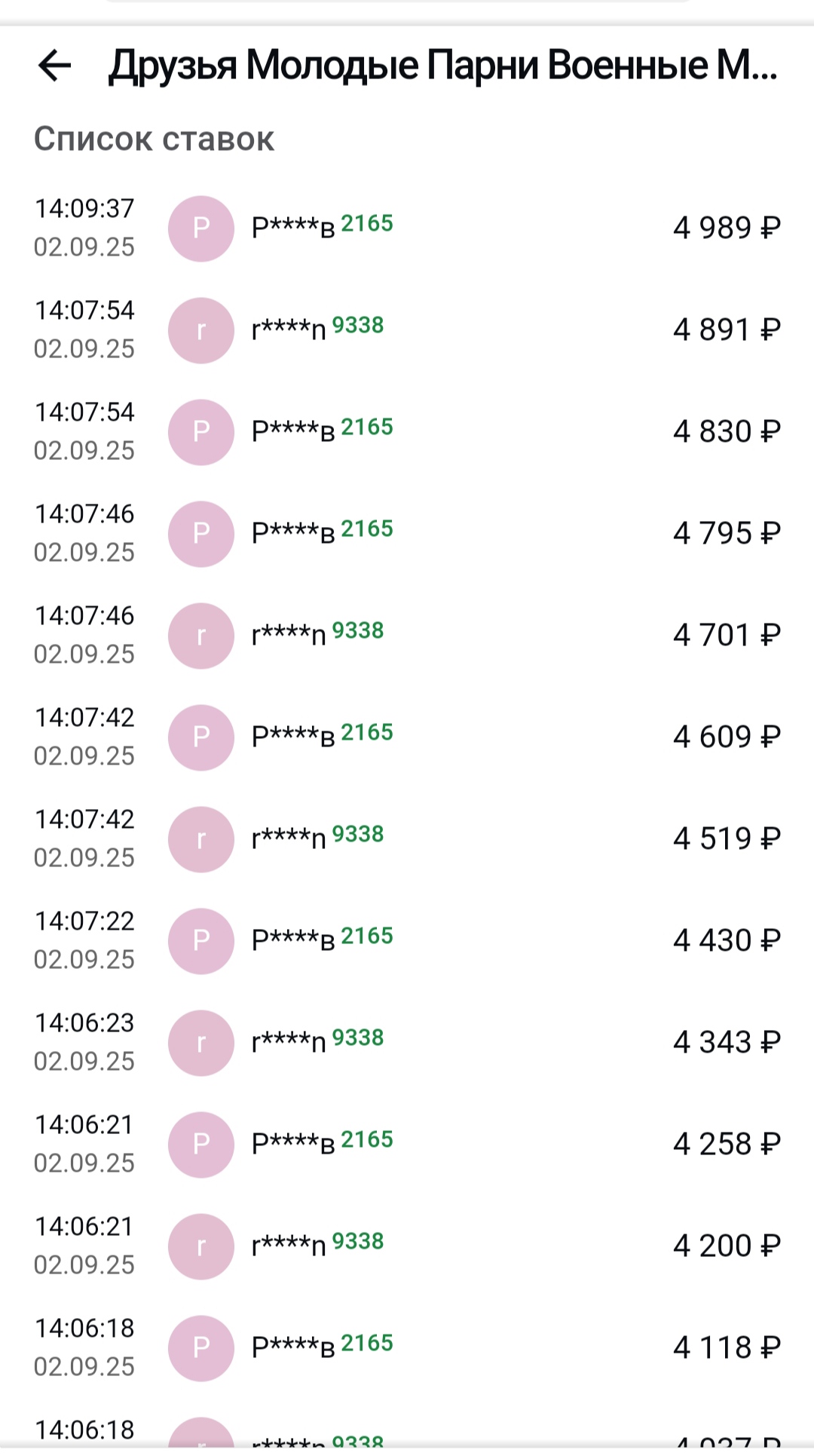Tap the 'Список ставок' heading
This screenshot has width=814, height=1456.
(155, 139)
